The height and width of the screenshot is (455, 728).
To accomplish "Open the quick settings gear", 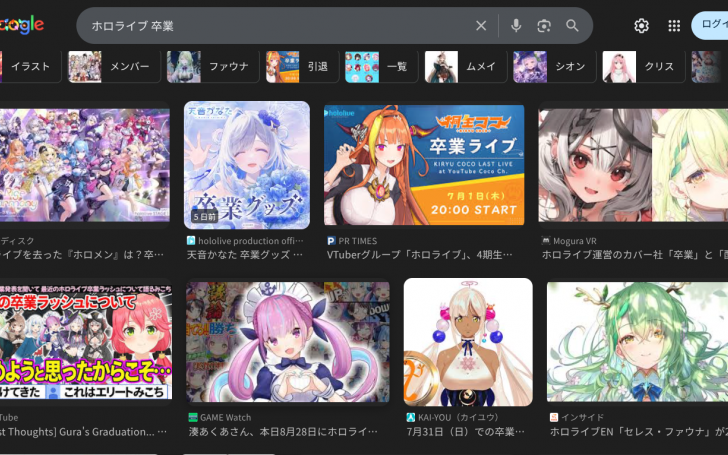I will pyautogui.click(x=641, y=26).
